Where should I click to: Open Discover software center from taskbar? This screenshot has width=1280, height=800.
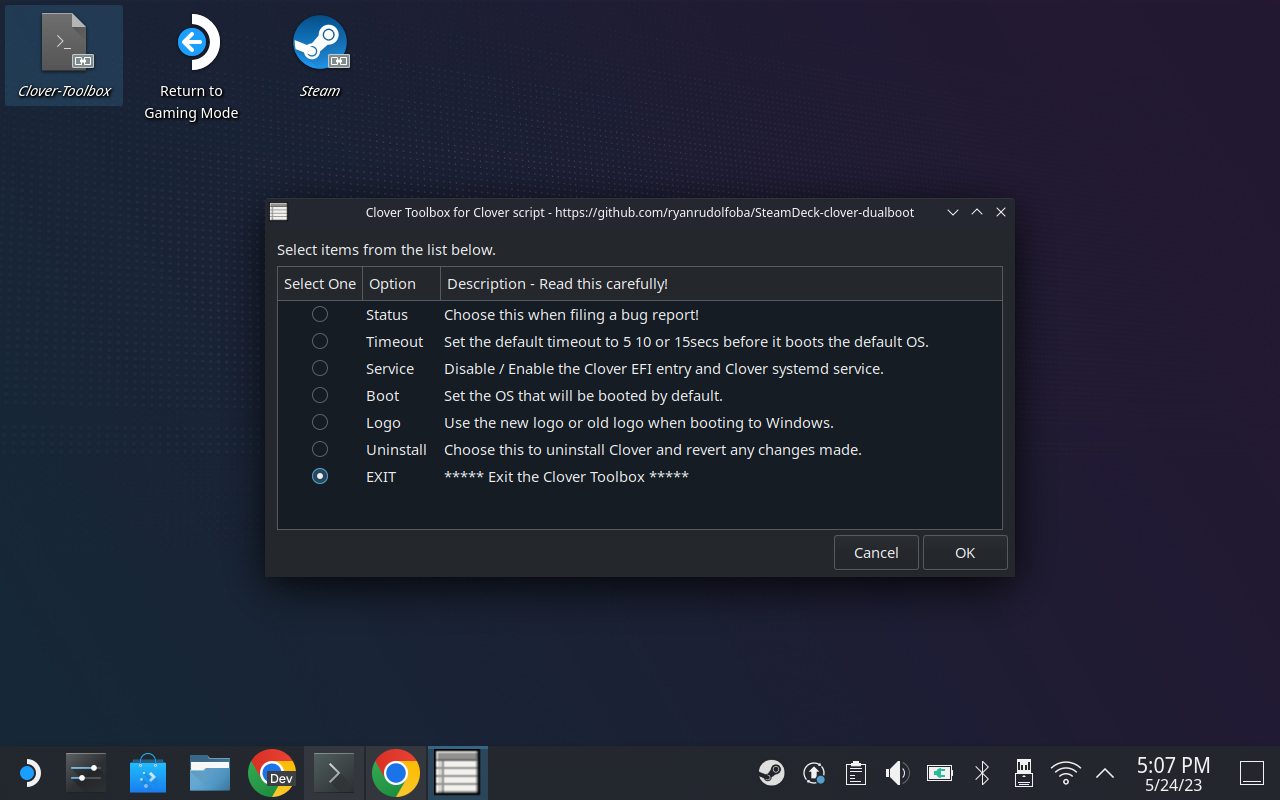[148, 772]
